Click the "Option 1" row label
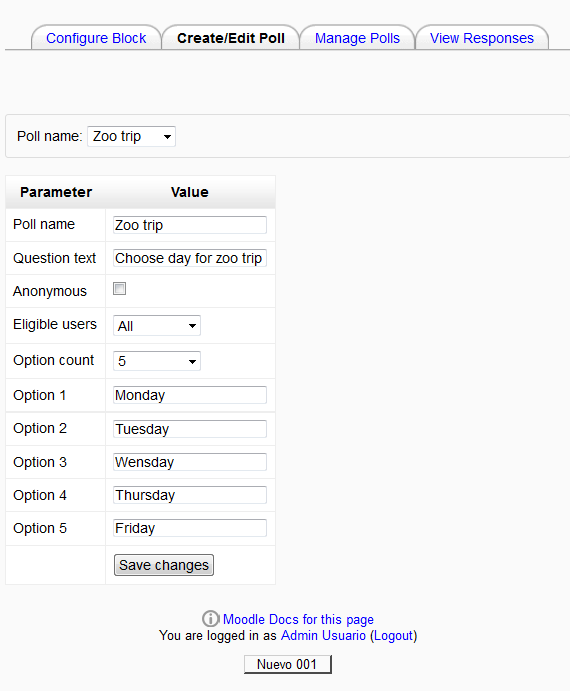Image resolution: width=570 pixels, height=691 pixels. coord(40,395)
